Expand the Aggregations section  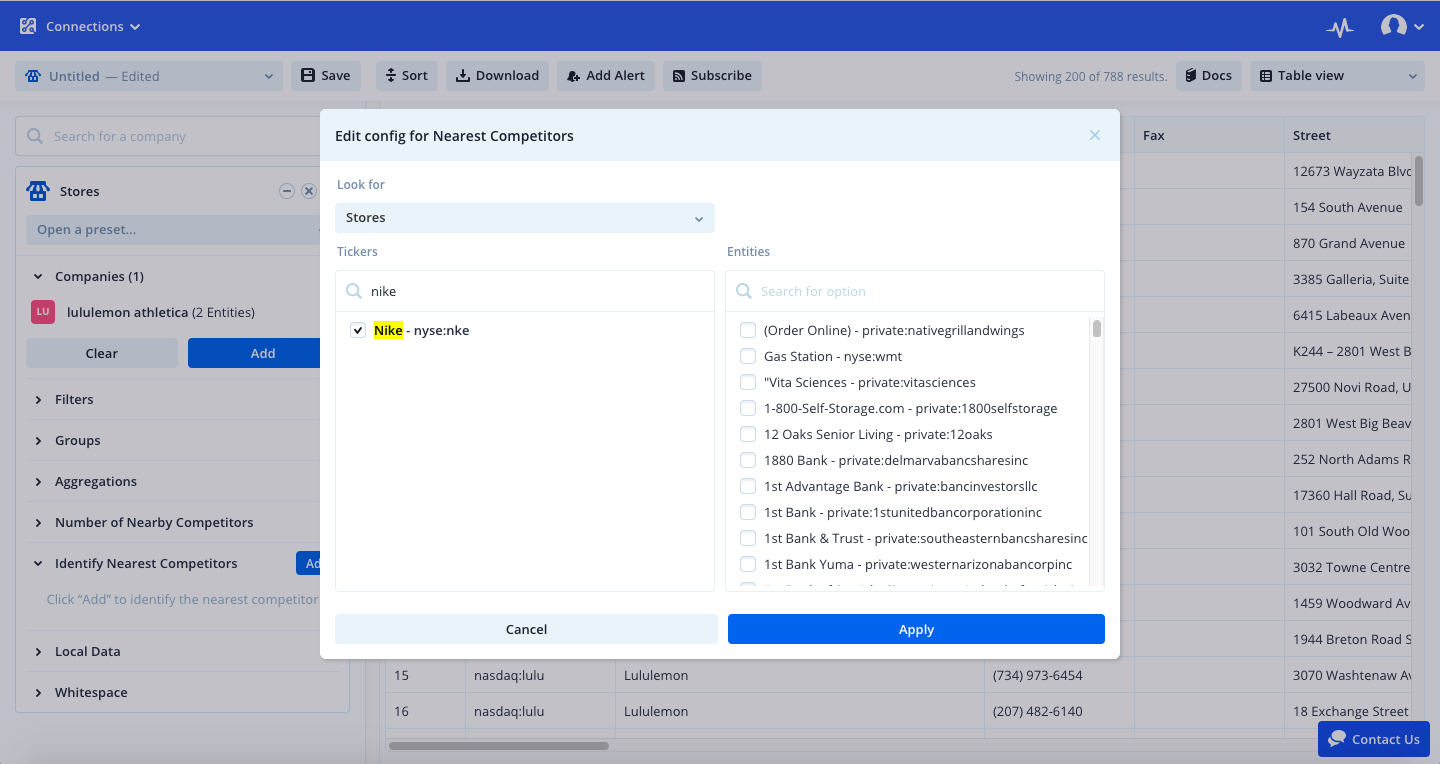(x=38, y=481)
